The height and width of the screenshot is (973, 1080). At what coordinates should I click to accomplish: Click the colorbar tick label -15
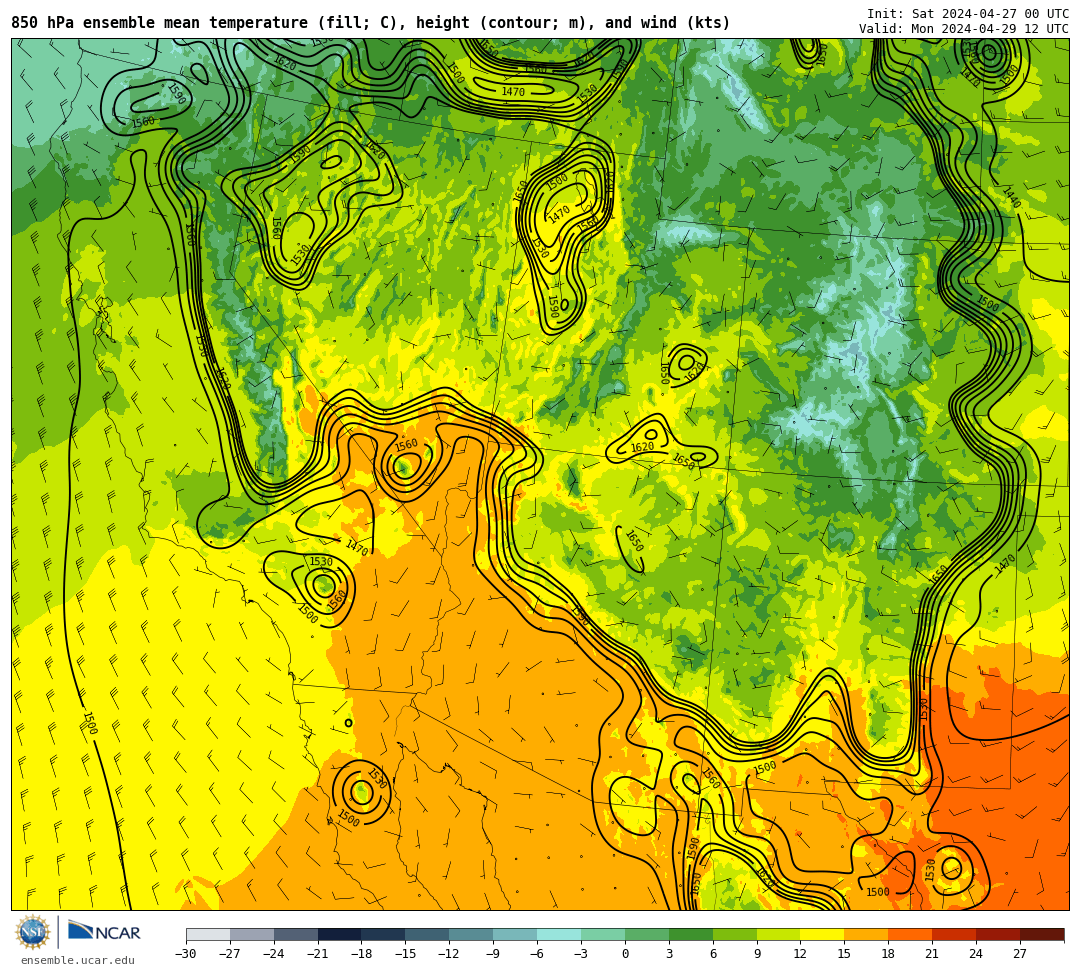[x=406, y=954]
